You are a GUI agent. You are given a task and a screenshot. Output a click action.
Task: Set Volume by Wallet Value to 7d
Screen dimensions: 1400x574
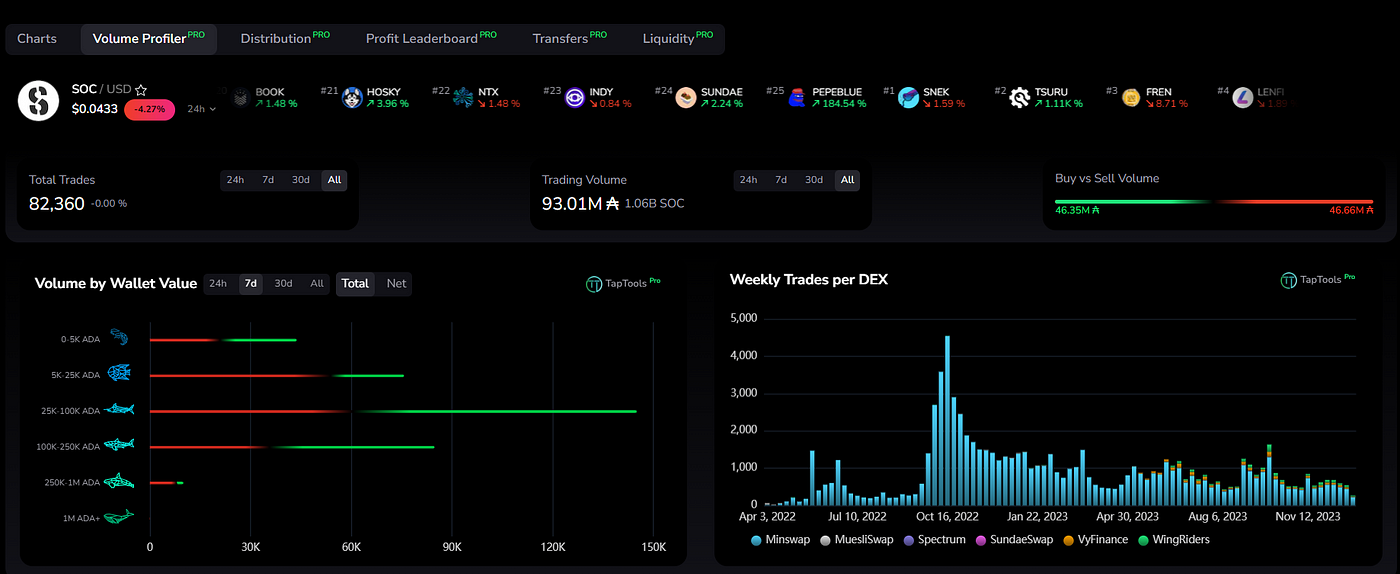pyautogui.click(x=251, y=284)
